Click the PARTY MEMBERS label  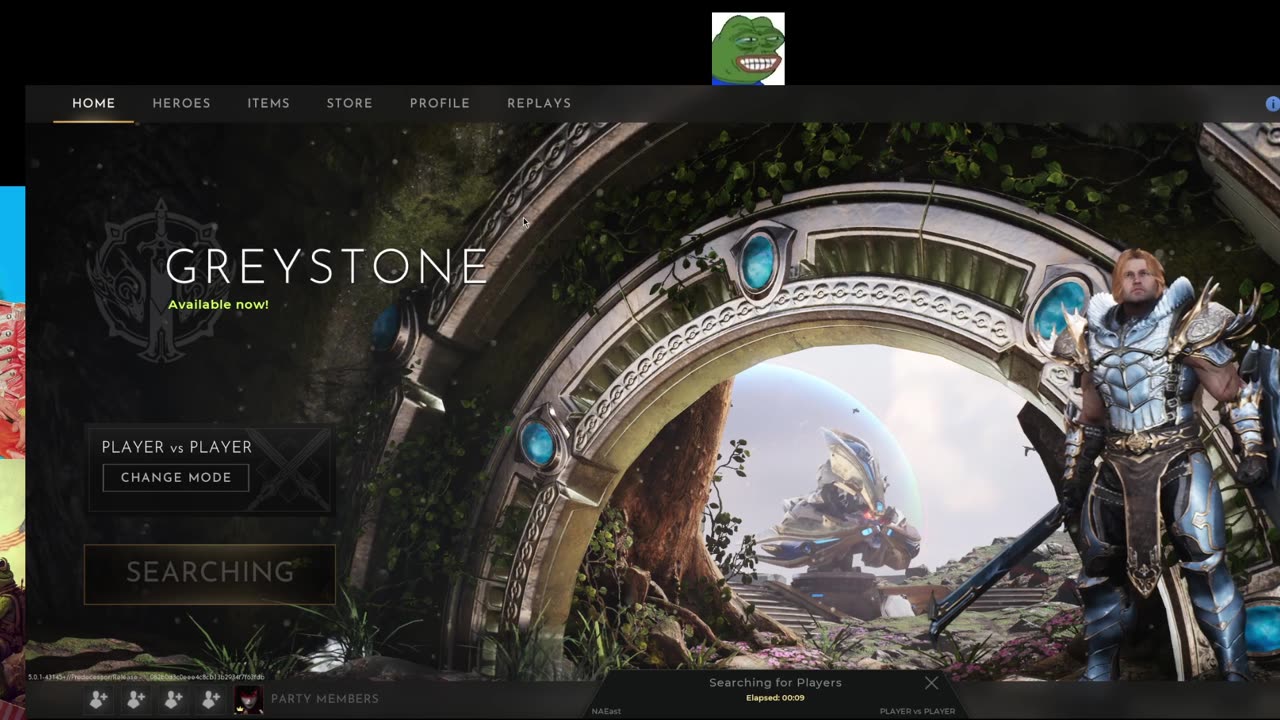(325, 699)
